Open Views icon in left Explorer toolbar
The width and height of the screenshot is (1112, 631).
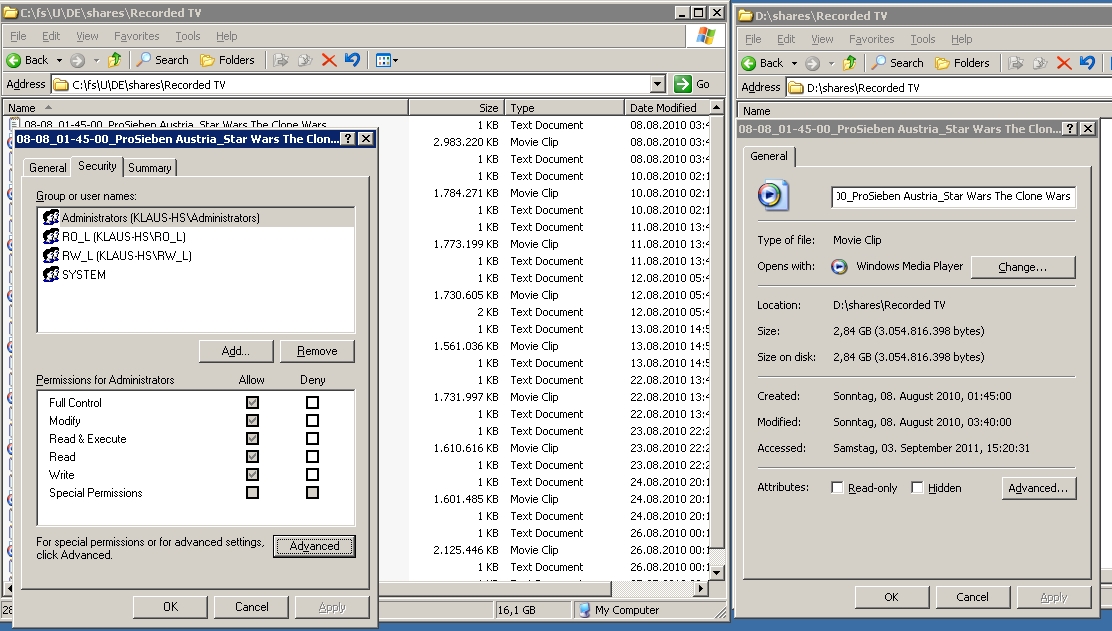[x=383, y=60]
